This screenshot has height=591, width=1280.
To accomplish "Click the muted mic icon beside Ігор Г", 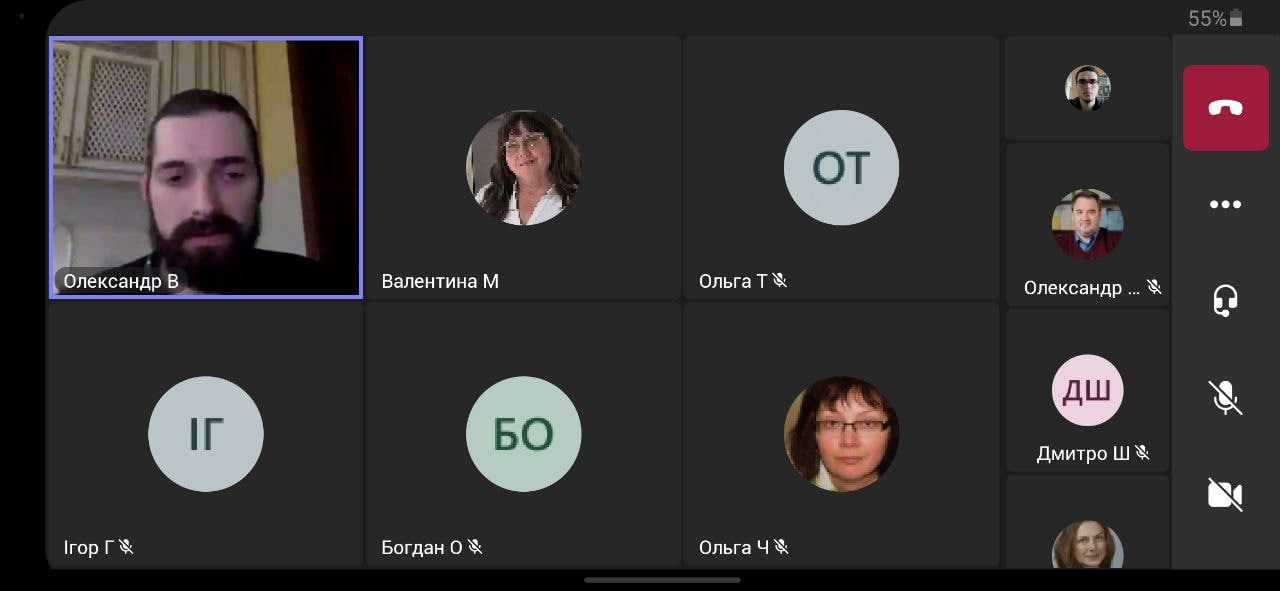I will [126, 547].
